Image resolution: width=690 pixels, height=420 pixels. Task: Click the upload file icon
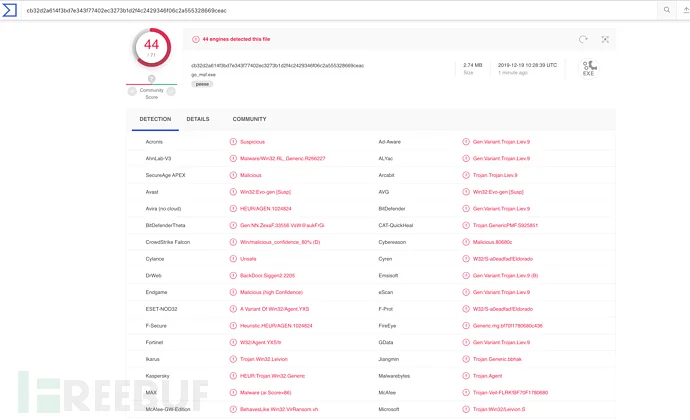coord(686,10)
